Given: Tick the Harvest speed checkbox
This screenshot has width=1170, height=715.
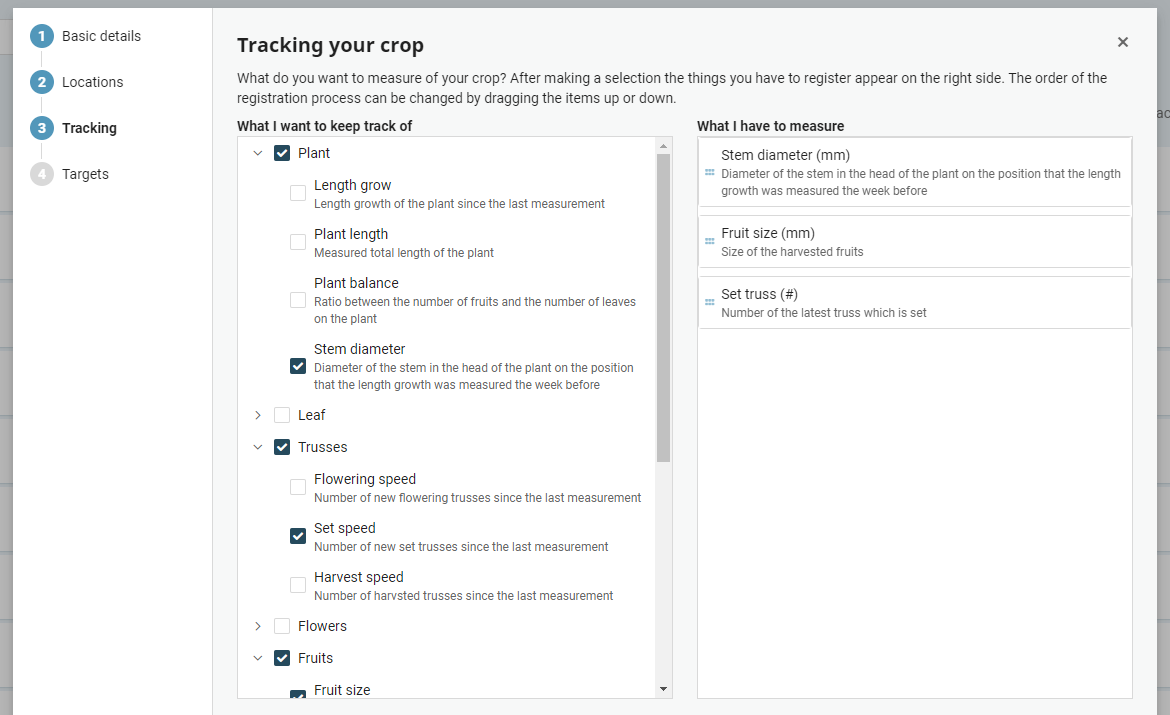Looking at the screenshot, I should coord(298,585).
